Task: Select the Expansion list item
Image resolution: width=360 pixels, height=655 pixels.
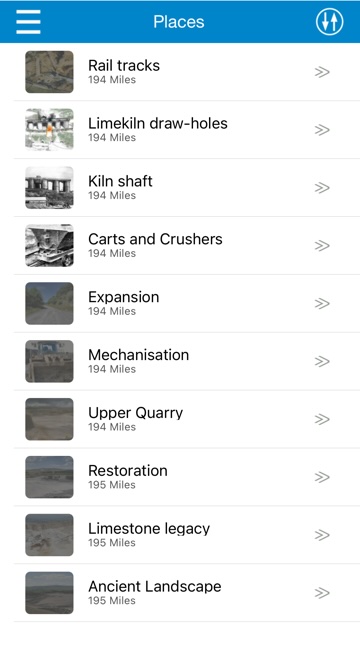Action: pos(187,303)
